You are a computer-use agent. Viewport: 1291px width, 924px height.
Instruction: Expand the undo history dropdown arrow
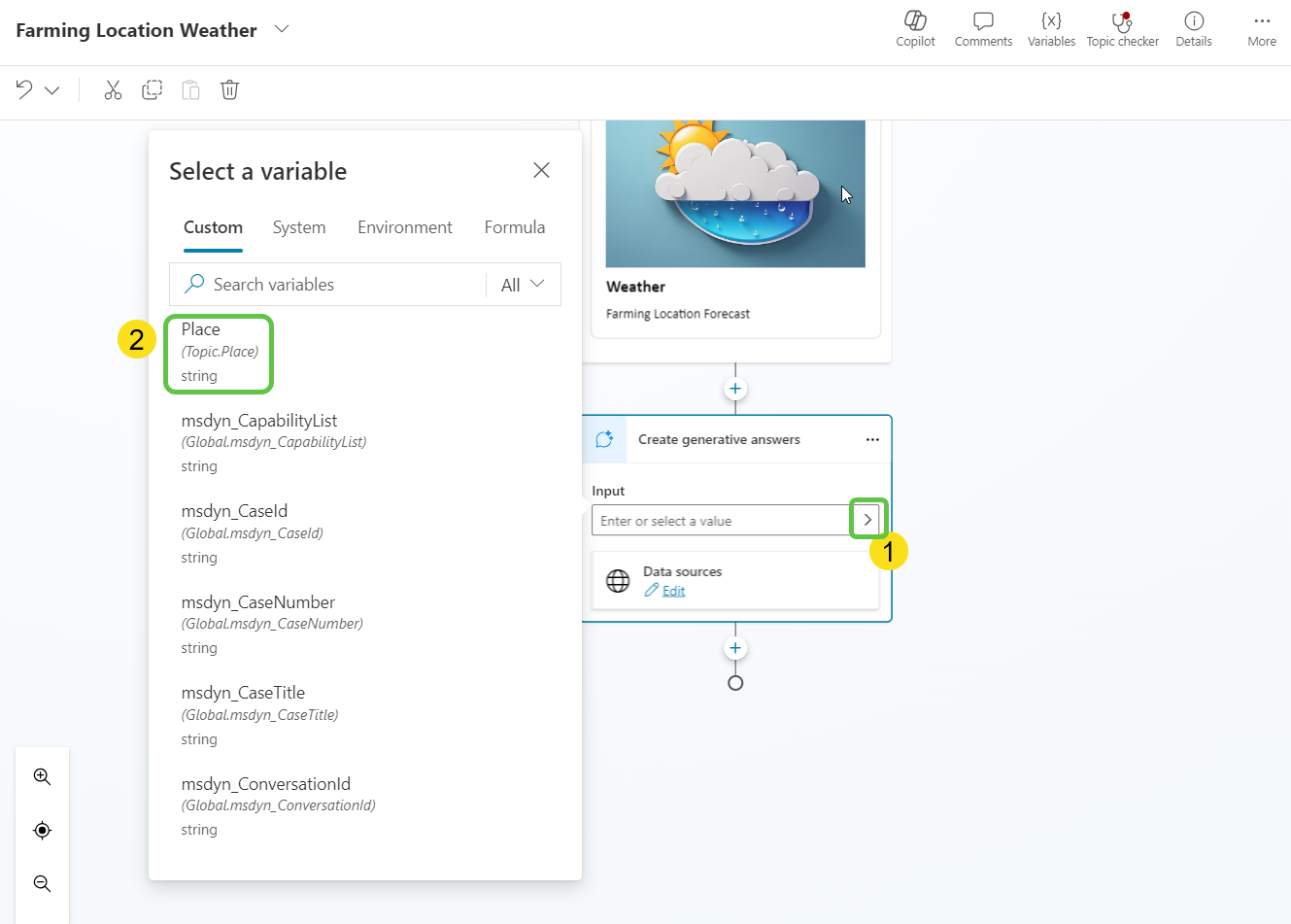[x=52, y=90]
